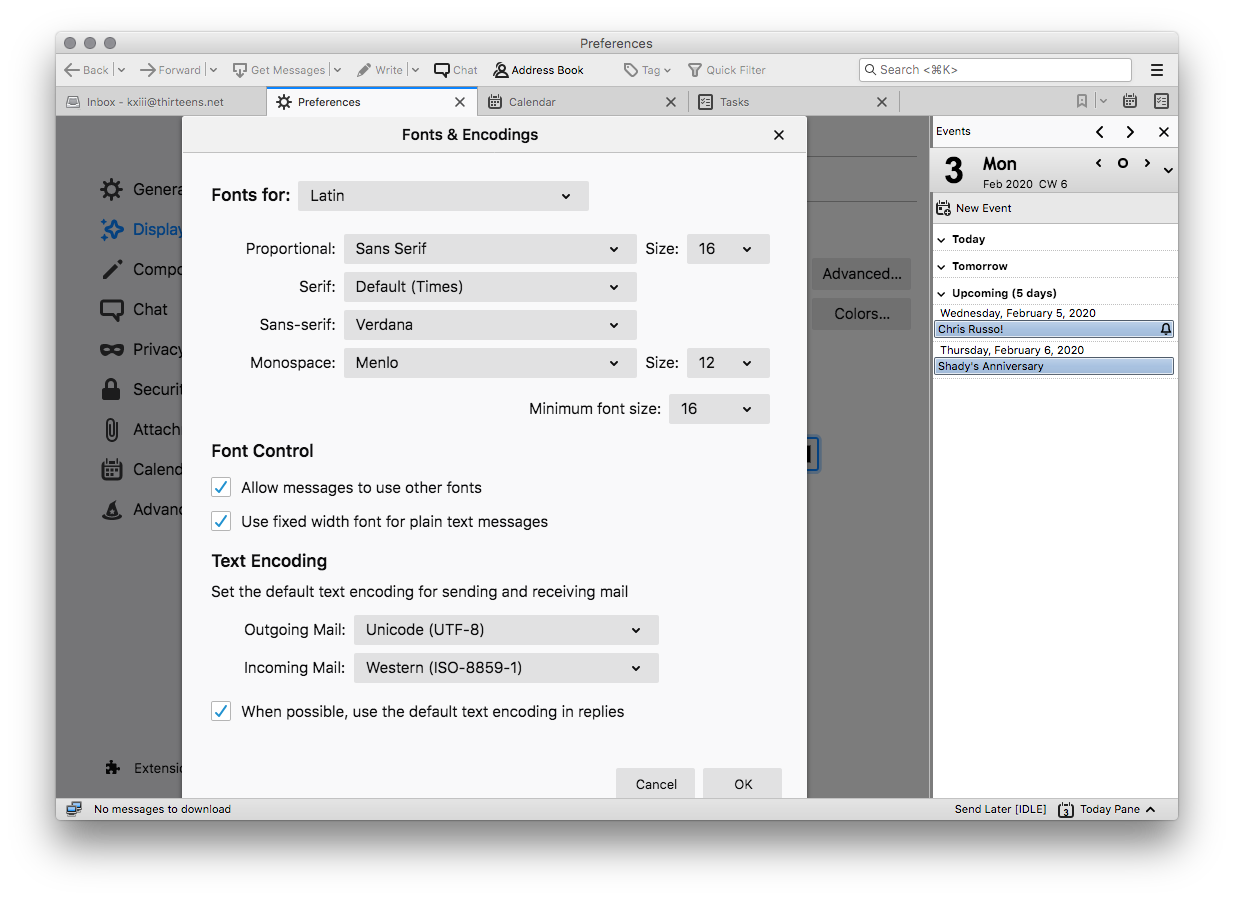The width and height of the screenshot is (1234, 900).
Task: Open the Proportional font dropdown
Action: [x=490, y=249]
